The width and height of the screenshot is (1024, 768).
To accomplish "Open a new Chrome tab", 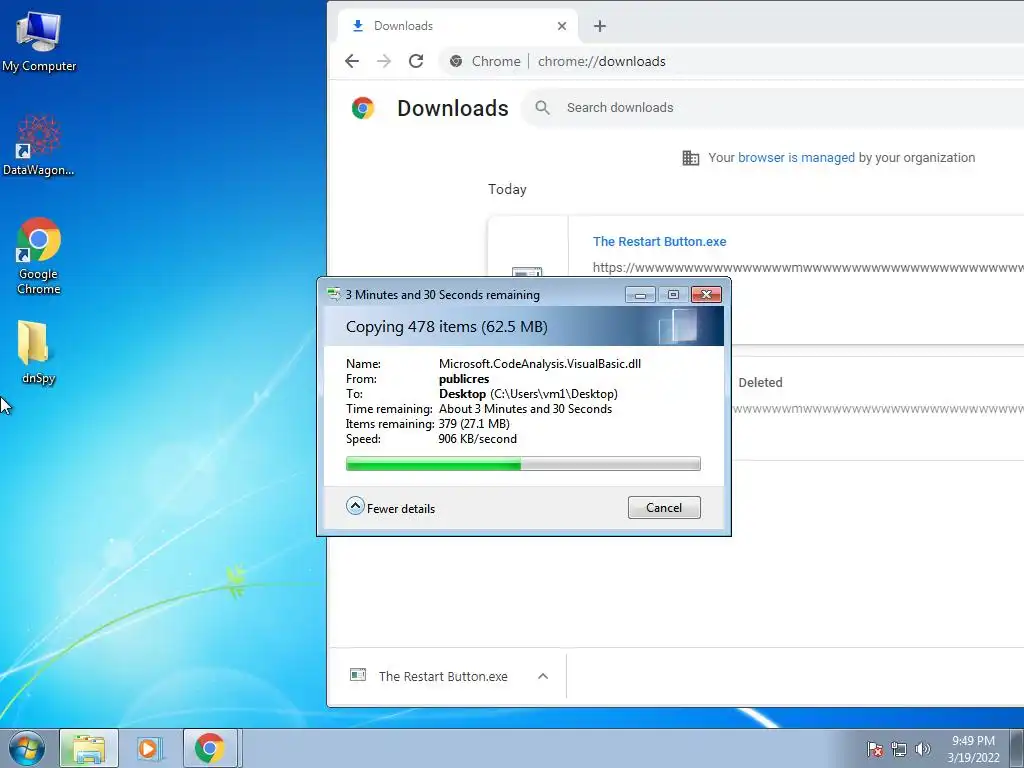I will coord(600,26).
